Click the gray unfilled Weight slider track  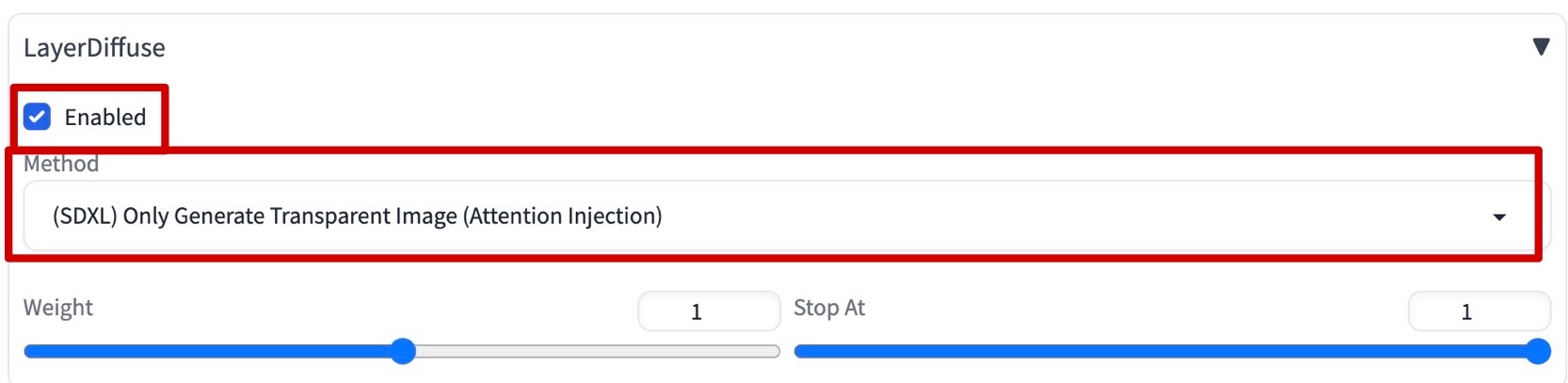[593, 351]
